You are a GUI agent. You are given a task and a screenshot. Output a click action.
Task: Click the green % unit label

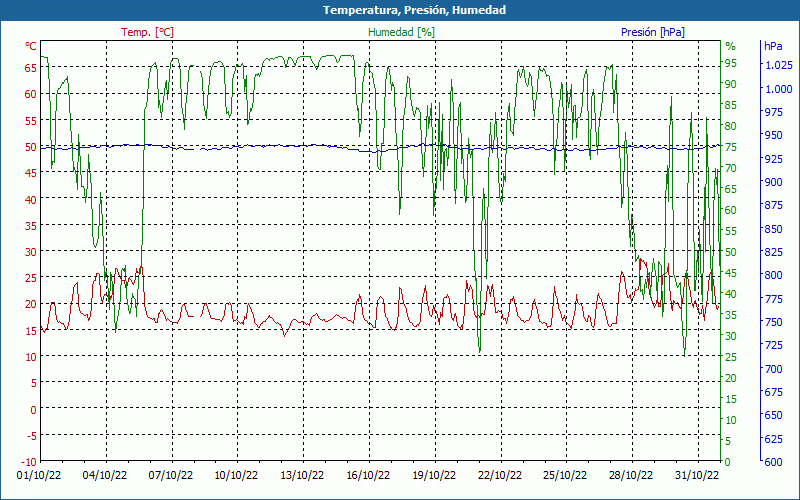(731, 46)
